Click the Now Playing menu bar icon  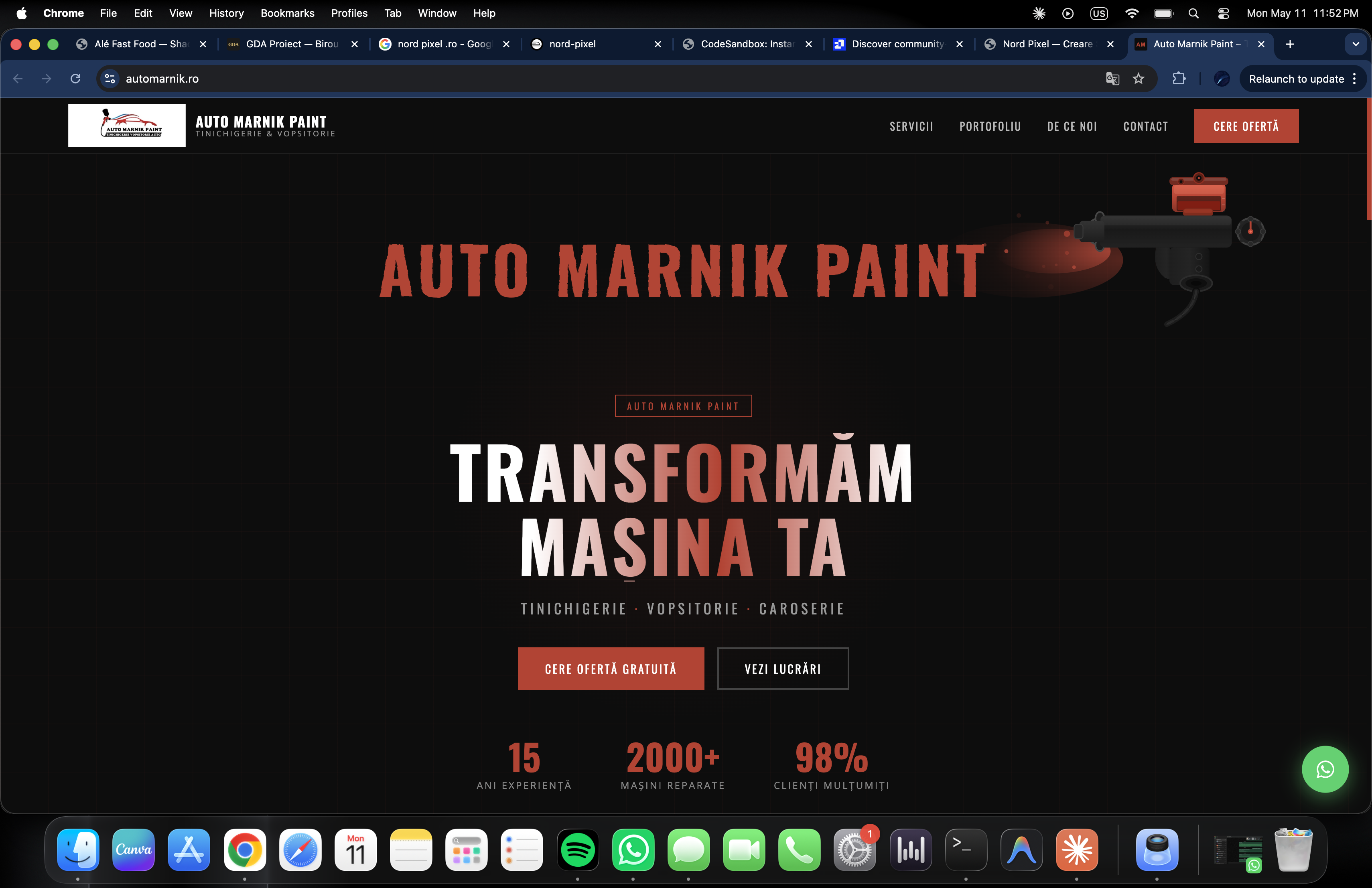click(x=1068, y=13)
